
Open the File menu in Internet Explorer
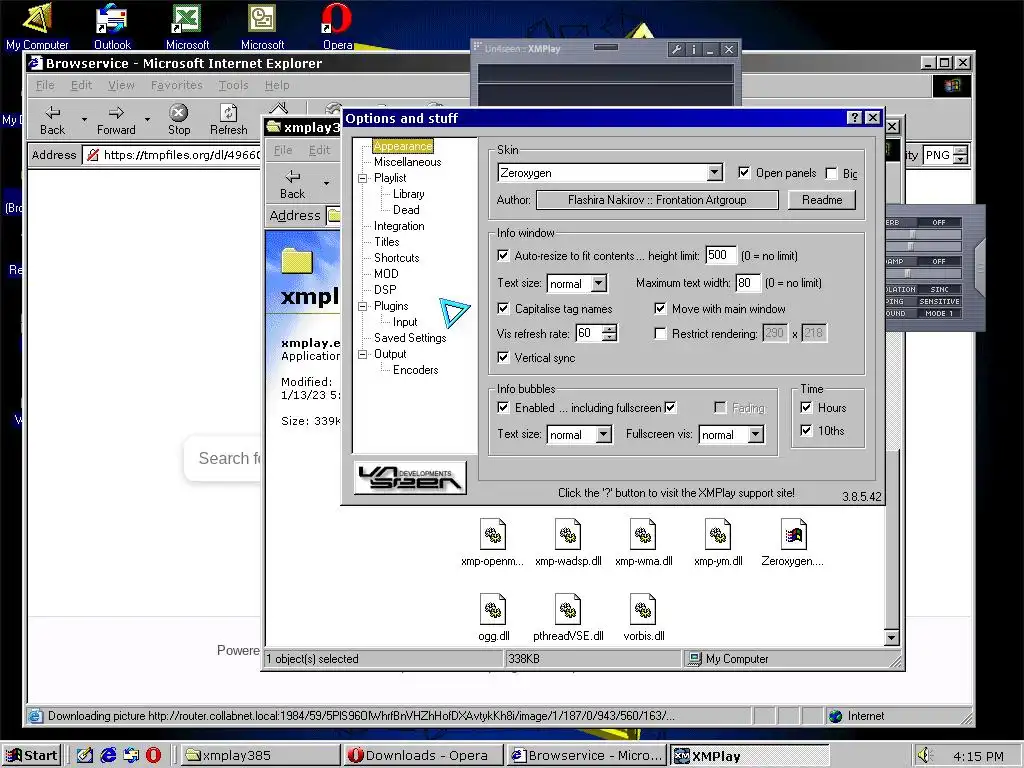[45, 85]
